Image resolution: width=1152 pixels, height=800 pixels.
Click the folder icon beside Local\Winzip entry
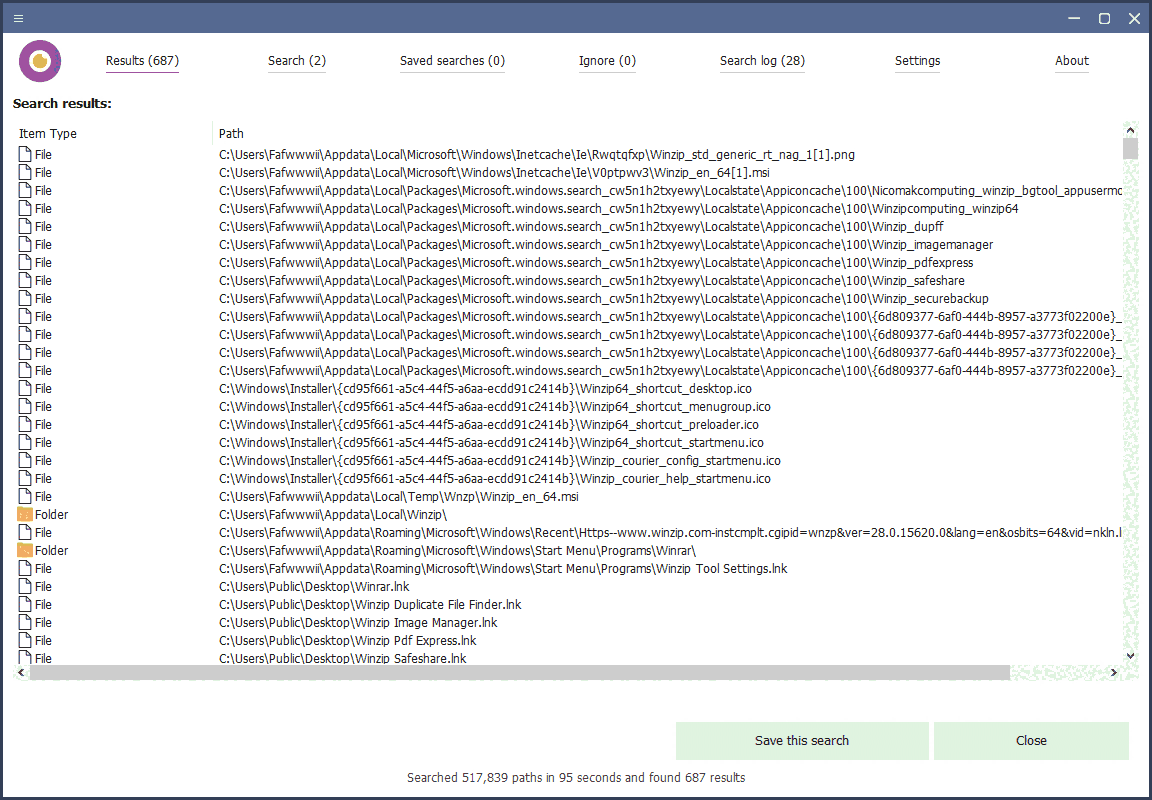(23, 514)
